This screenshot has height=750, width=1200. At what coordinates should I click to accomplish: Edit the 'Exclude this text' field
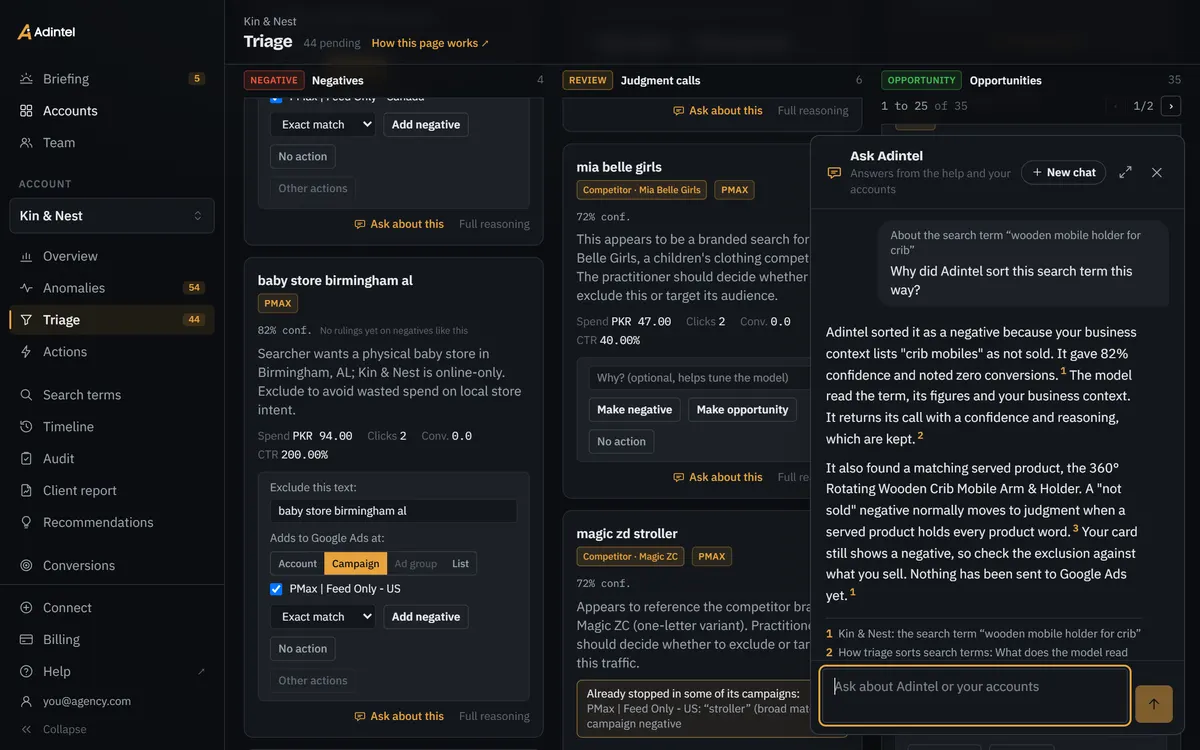point(394,511)
